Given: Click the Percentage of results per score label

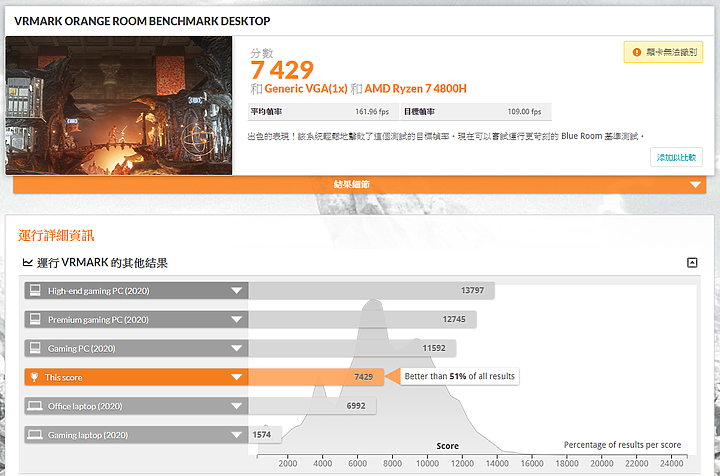Looking at the screenshot, I should tap(622, 445).
